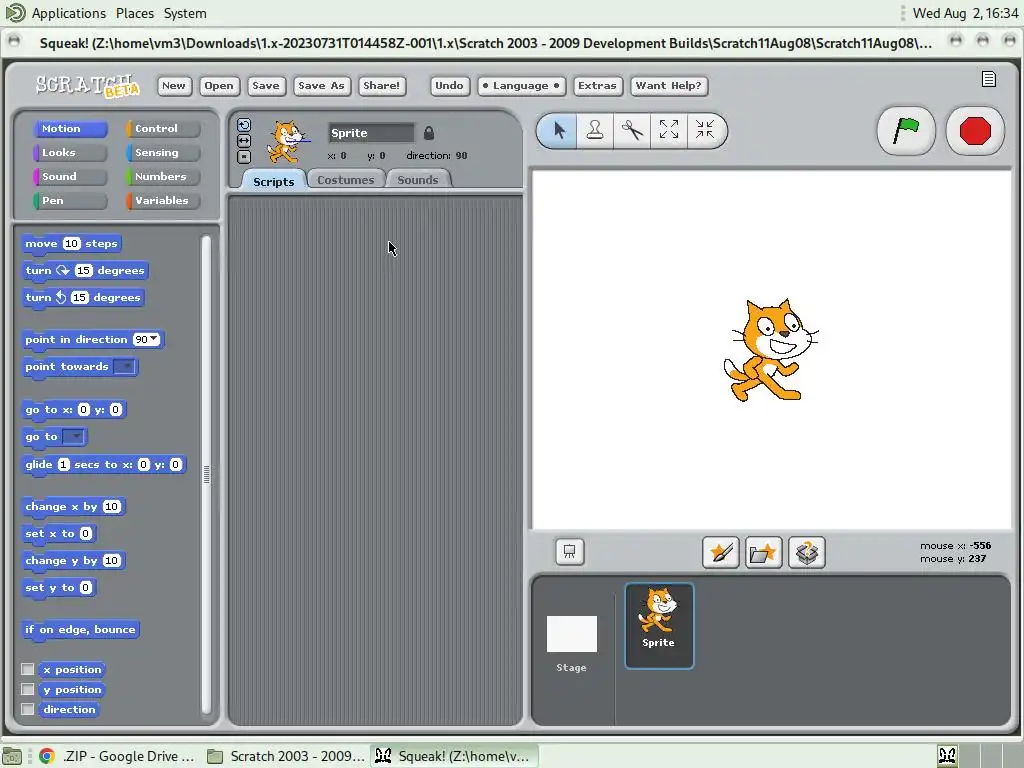The height and width of the screenshot is (768, 1024).
Task: Select the Variables block category
Action: tap(163, 200)
